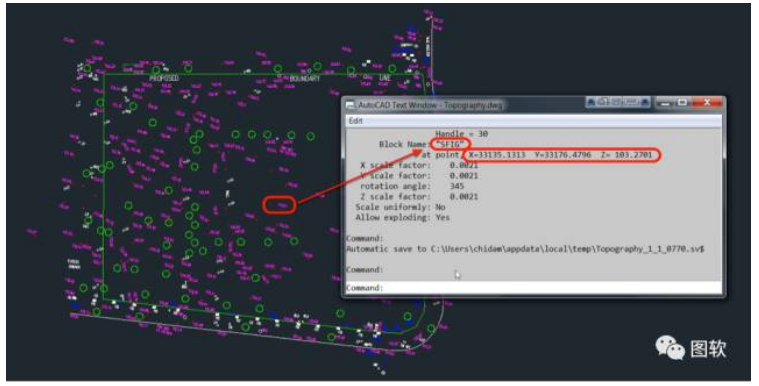Click the Y=33176.4796 coordinate text
Viewport: 759px width, 386px height.
pos(562,155)
